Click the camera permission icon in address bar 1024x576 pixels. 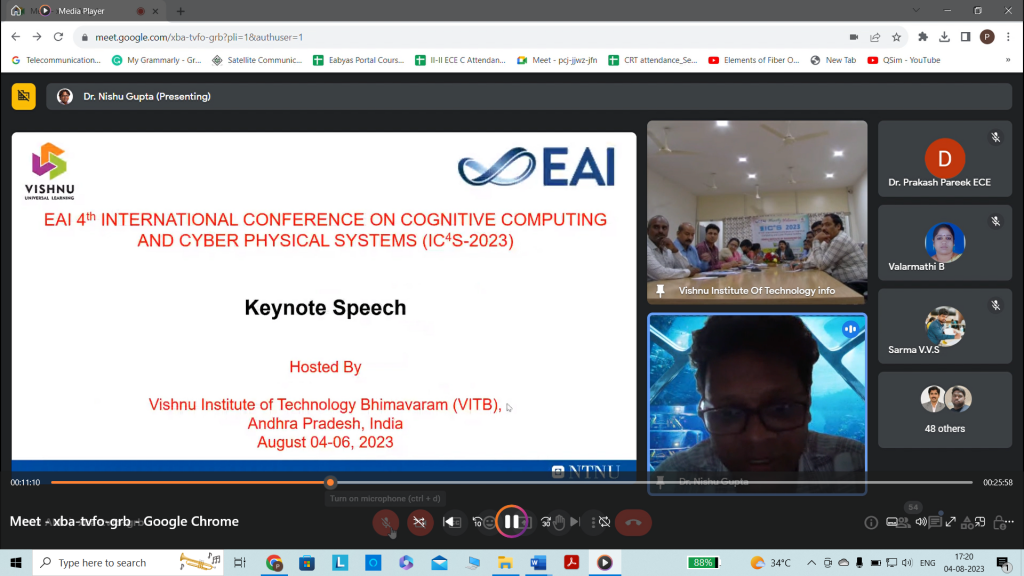click(x=854, y=37)
